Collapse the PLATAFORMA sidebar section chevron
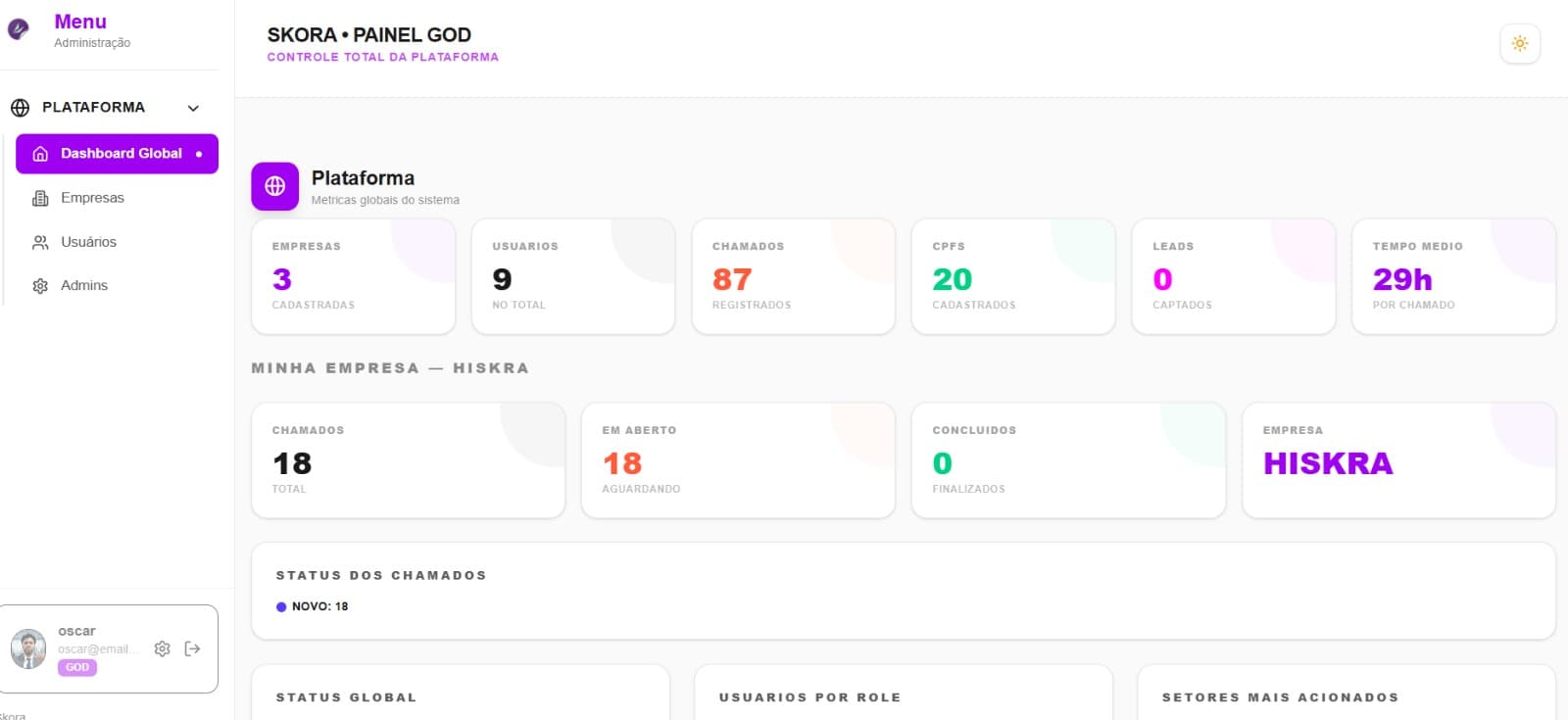 click(x=193, y=108)
